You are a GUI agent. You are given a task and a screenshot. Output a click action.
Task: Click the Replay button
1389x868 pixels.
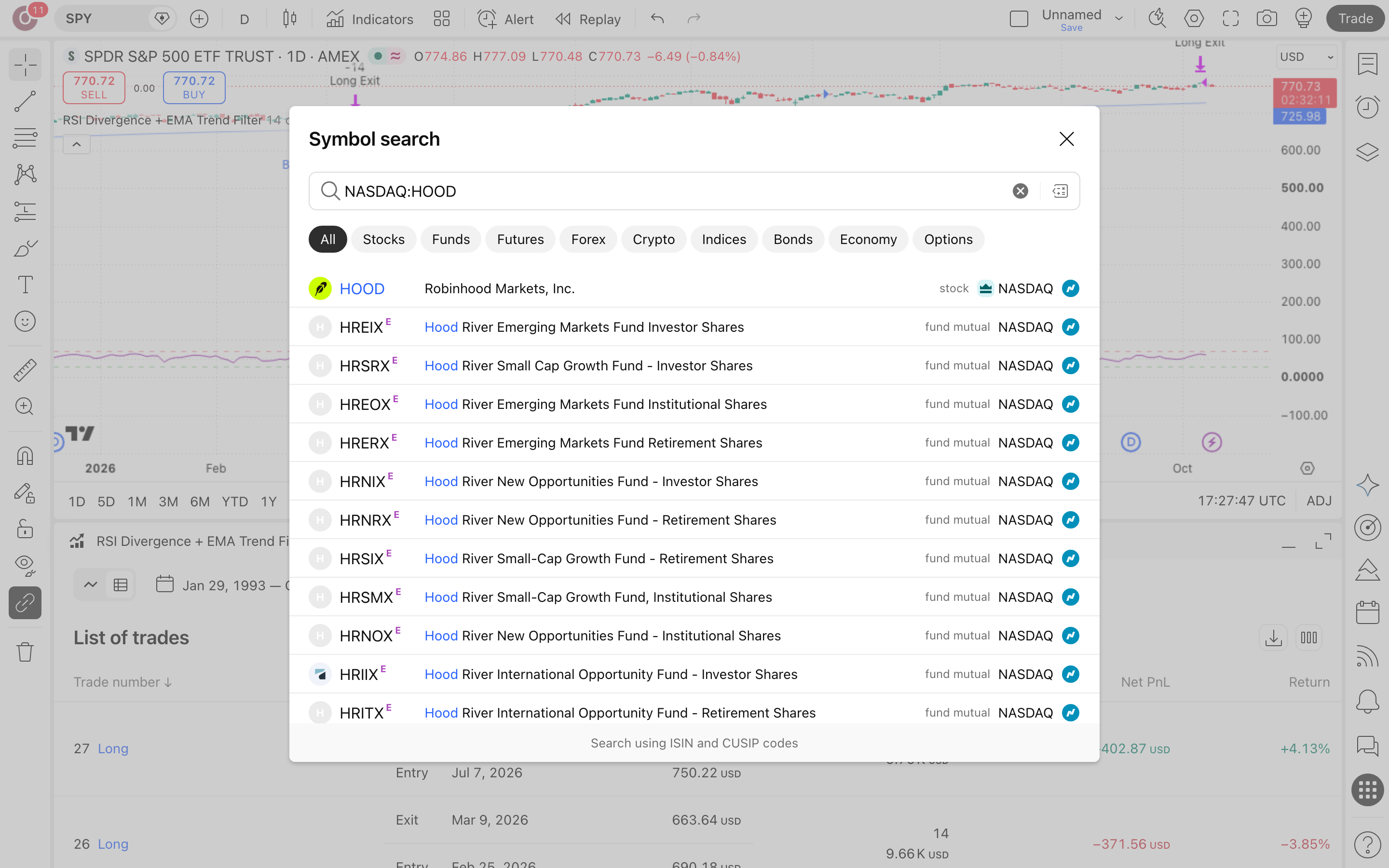pos(588,19)
